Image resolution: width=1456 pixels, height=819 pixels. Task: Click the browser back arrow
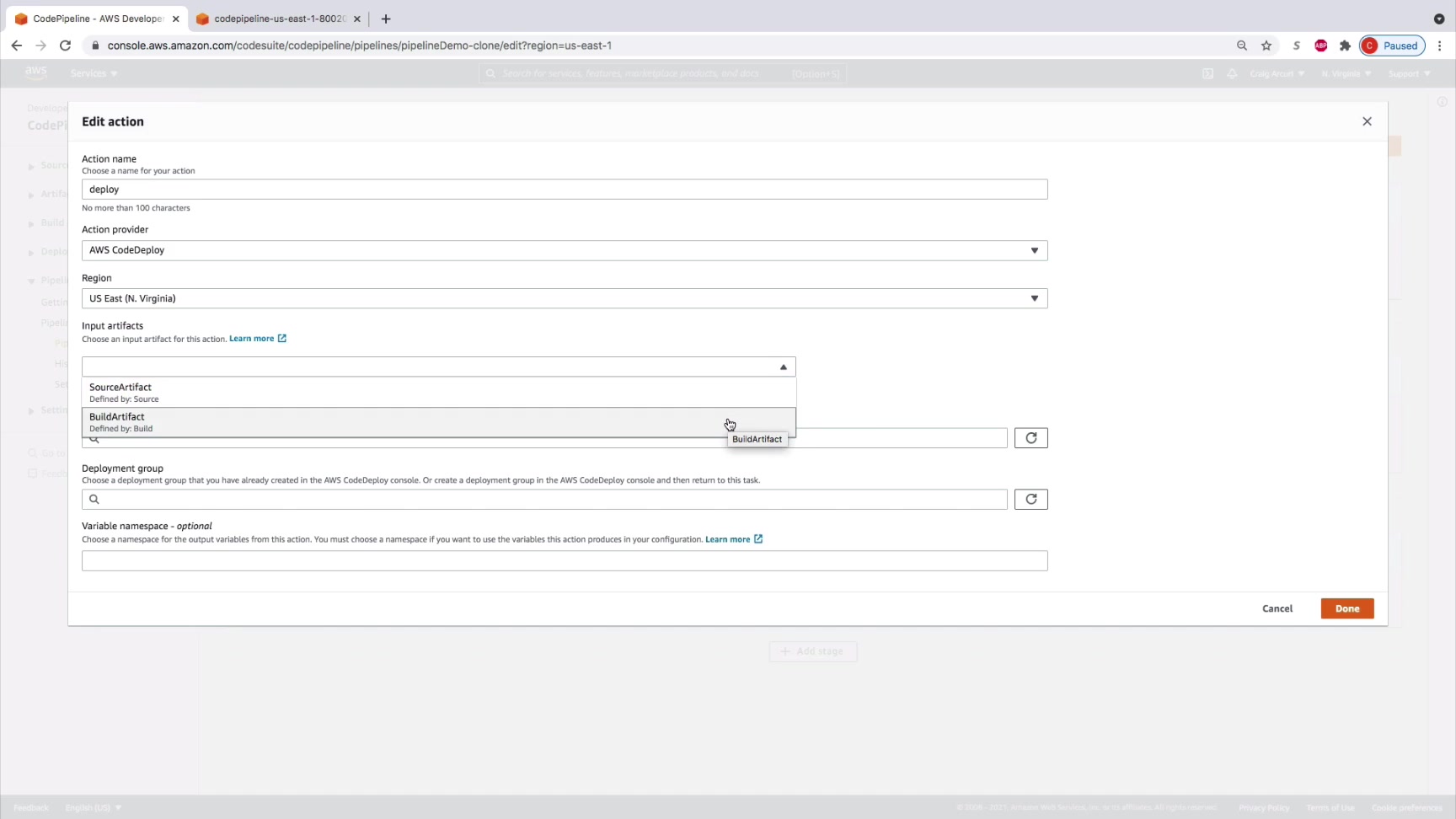(x=17, y=45)
